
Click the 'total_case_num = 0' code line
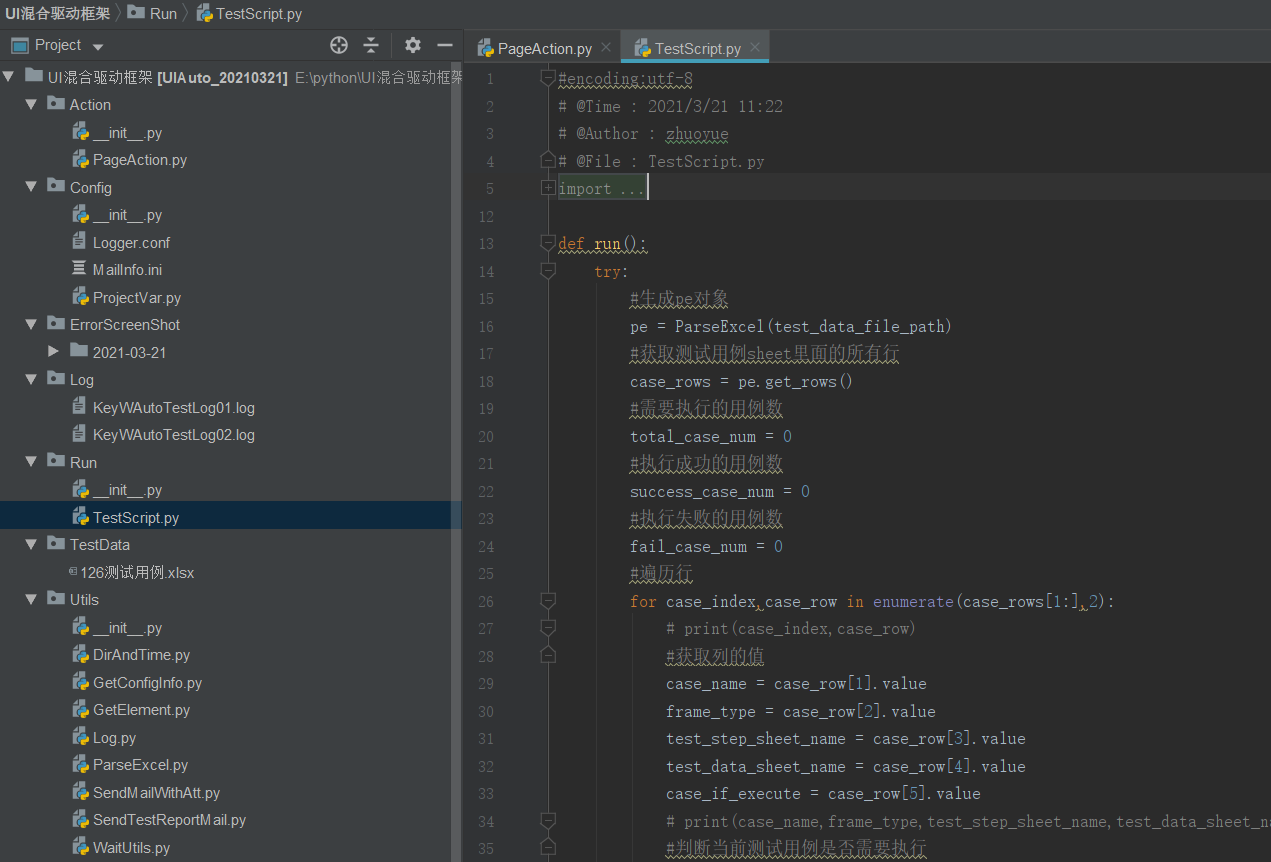coord(711,436)
